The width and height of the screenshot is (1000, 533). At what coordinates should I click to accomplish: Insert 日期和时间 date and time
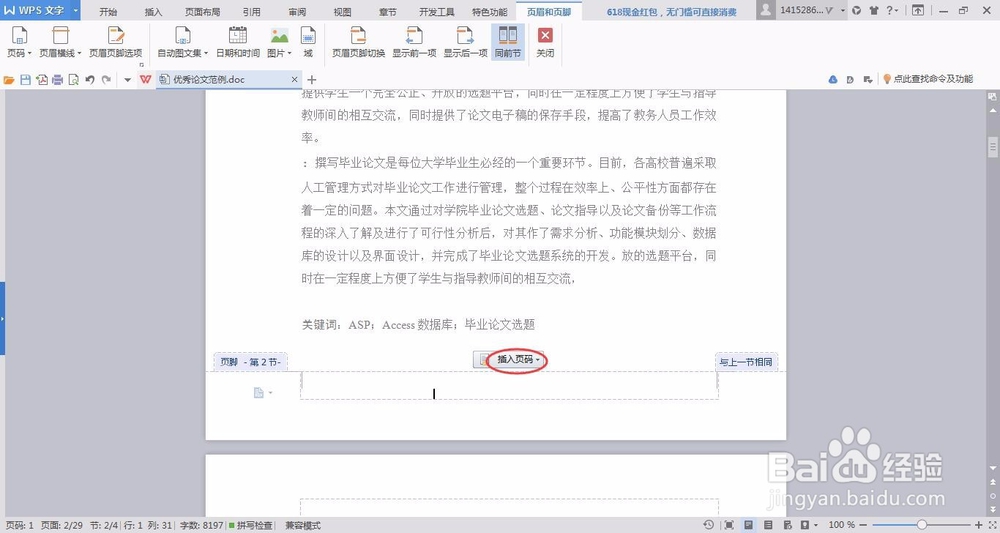[238, 43]
